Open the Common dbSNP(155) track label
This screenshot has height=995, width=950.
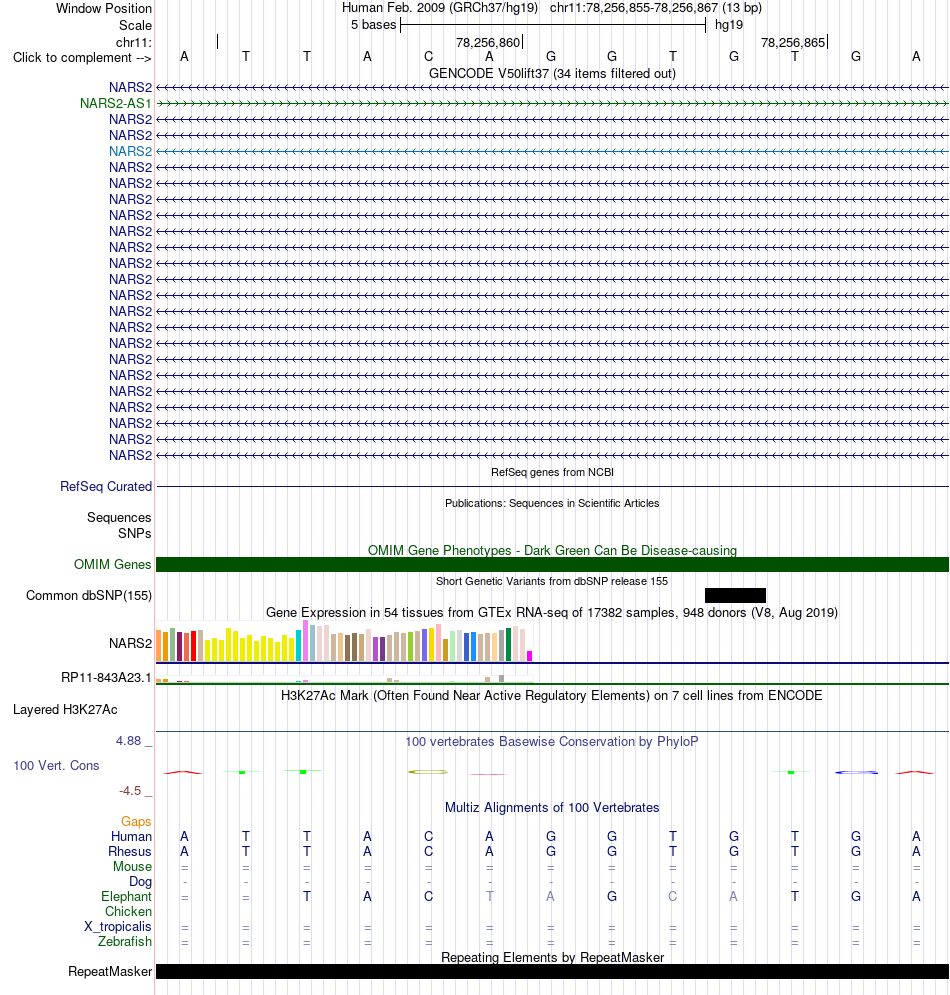(89, 596)
